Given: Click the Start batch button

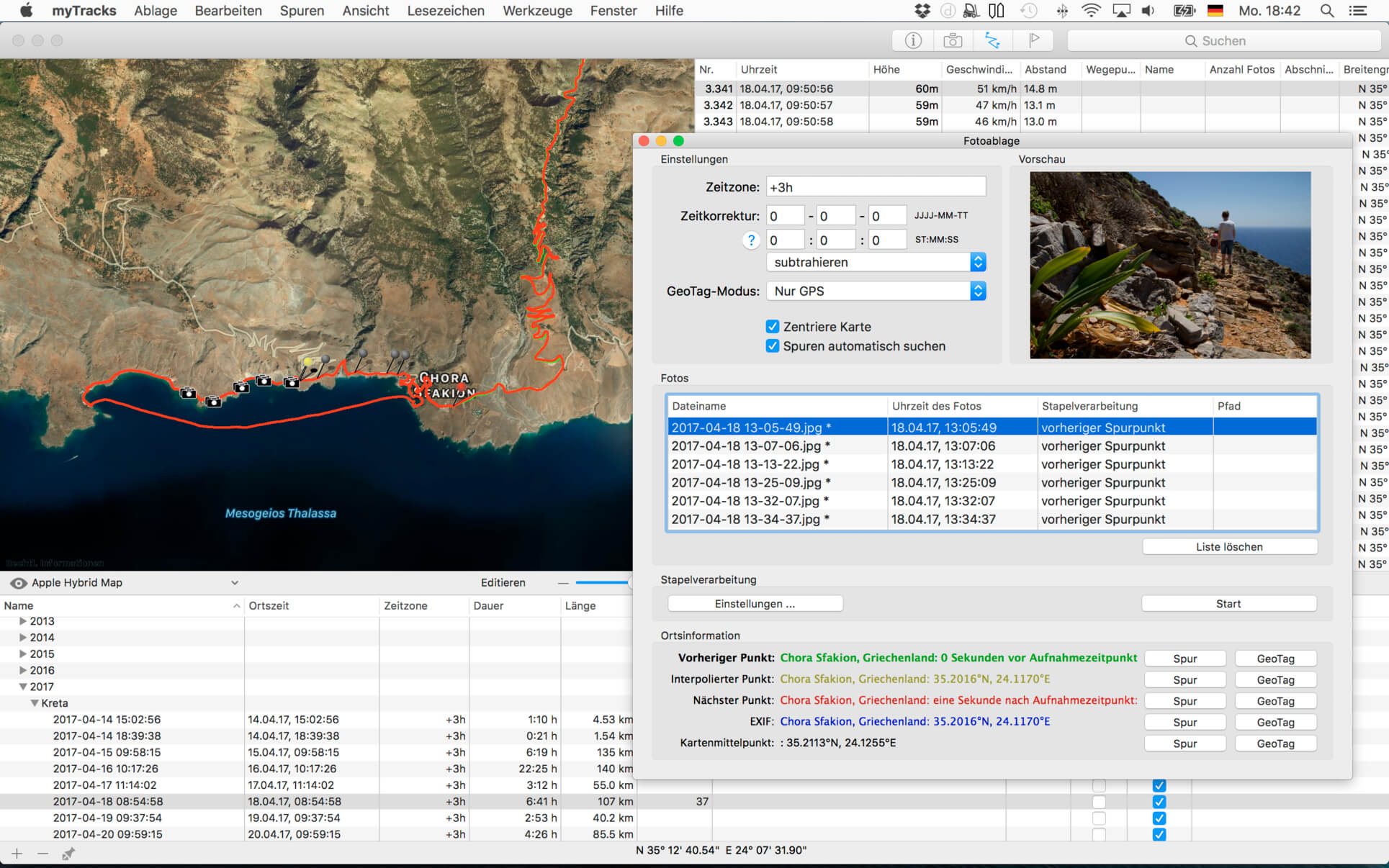Looking at the screenshot, I should pyautogui.click(x=1228, y=604).
